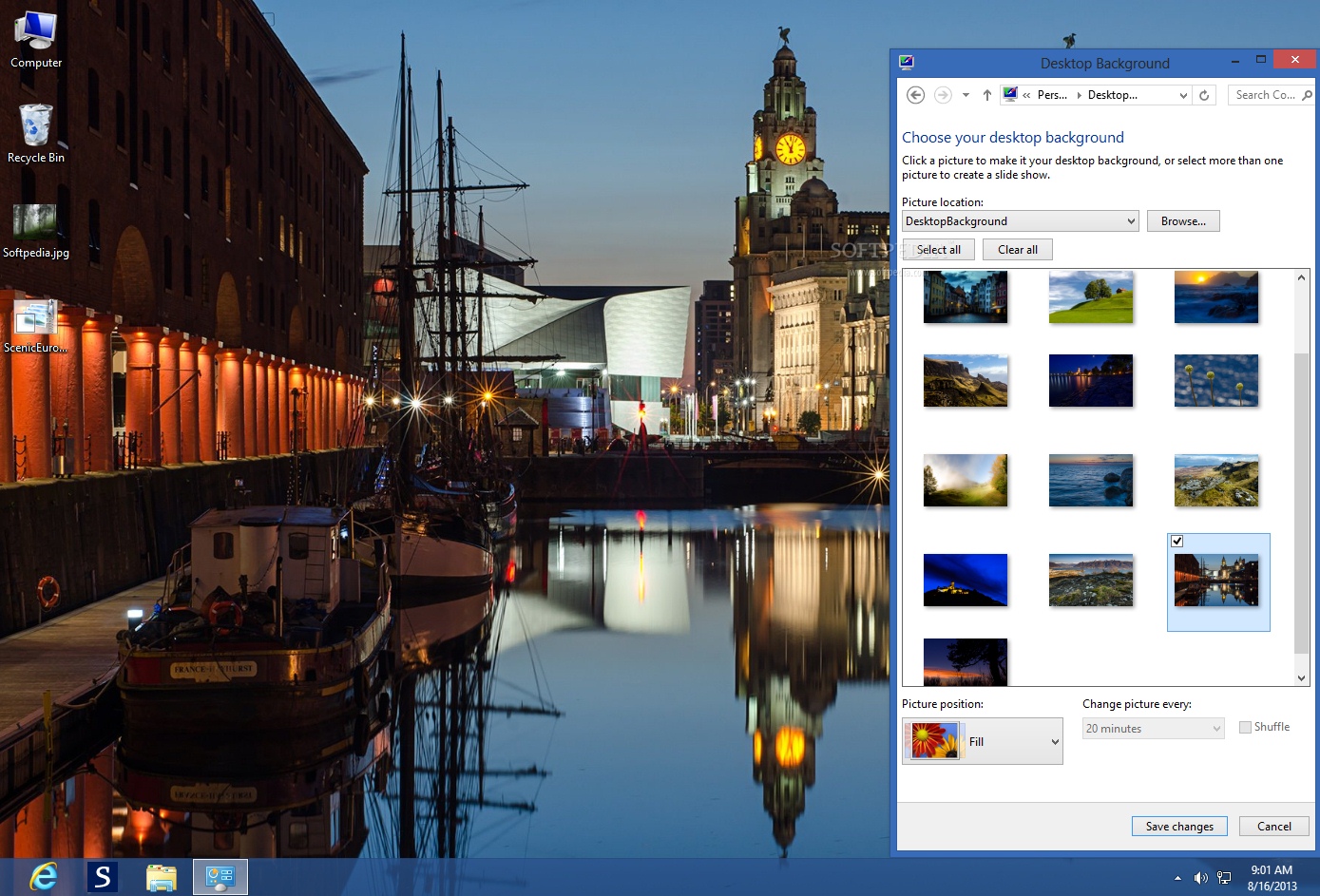The height and width of the screenshot is (896, 1320).
Task: Go back in the Desktop Background window
Action: [915, 95]
